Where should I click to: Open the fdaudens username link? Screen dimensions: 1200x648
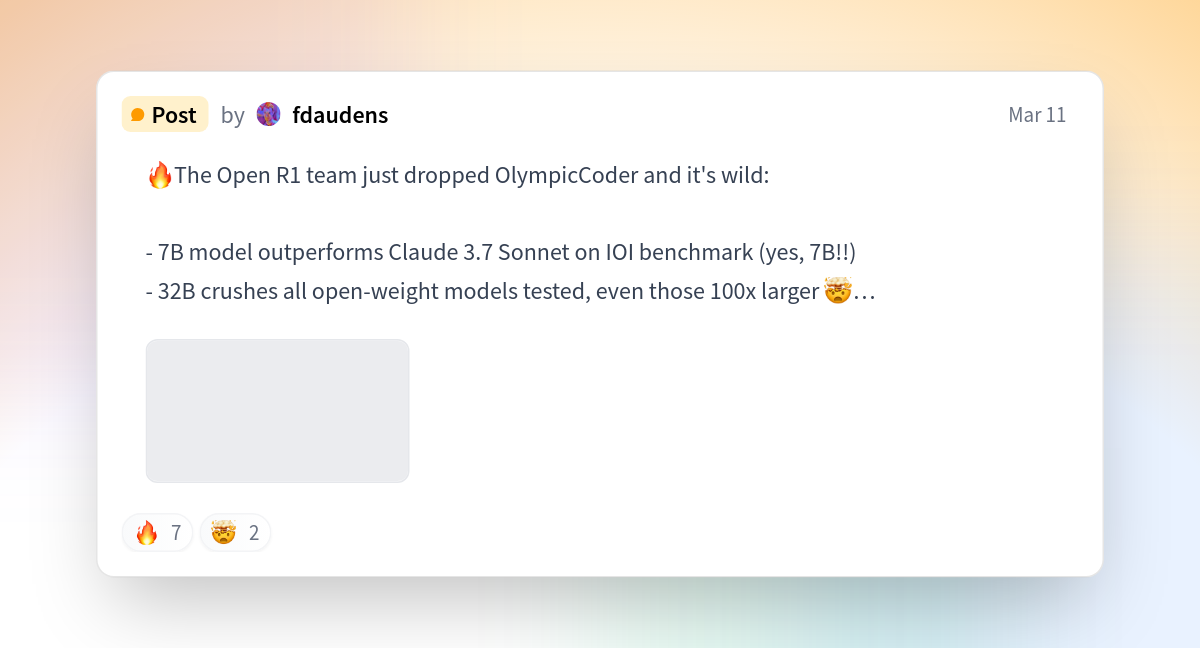pyautogui.click(x=340, y=115)
